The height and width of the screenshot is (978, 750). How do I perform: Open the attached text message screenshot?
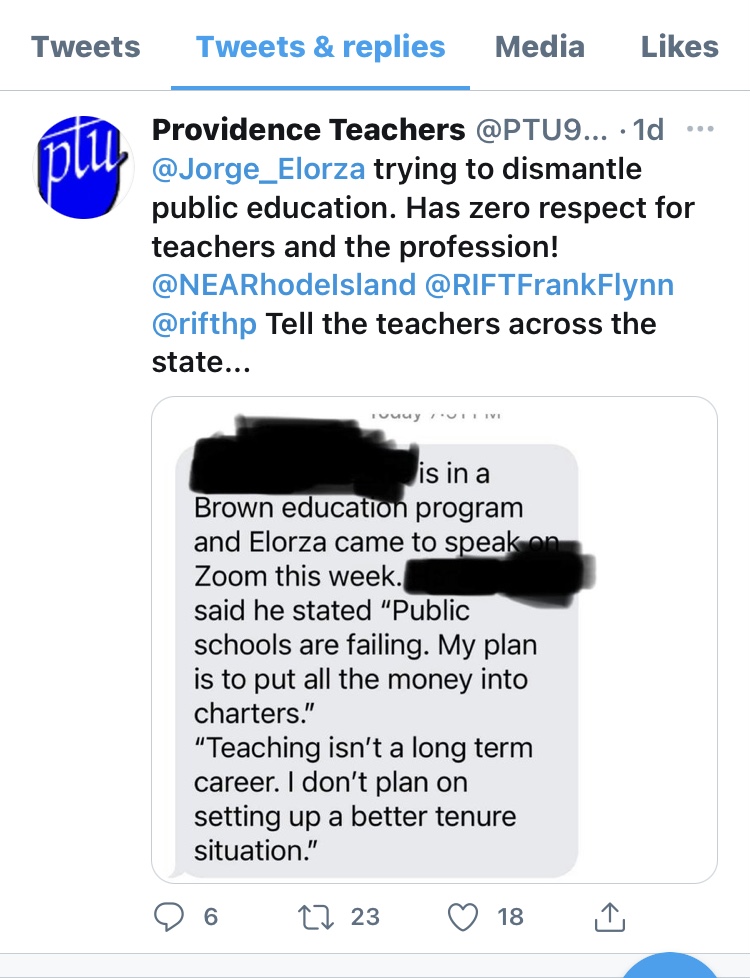(x=434, y=640)
